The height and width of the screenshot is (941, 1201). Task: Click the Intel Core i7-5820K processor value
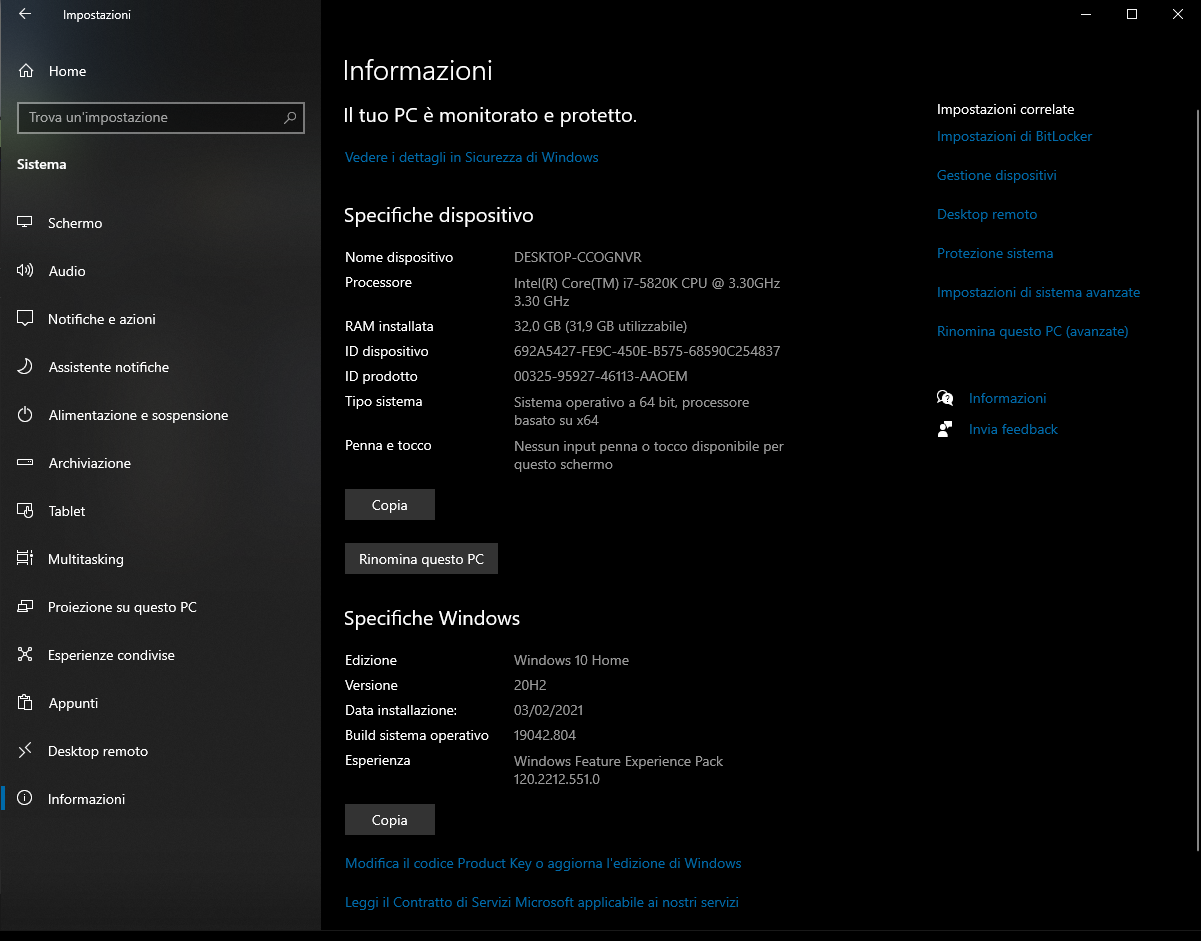(x=647, y=292)
